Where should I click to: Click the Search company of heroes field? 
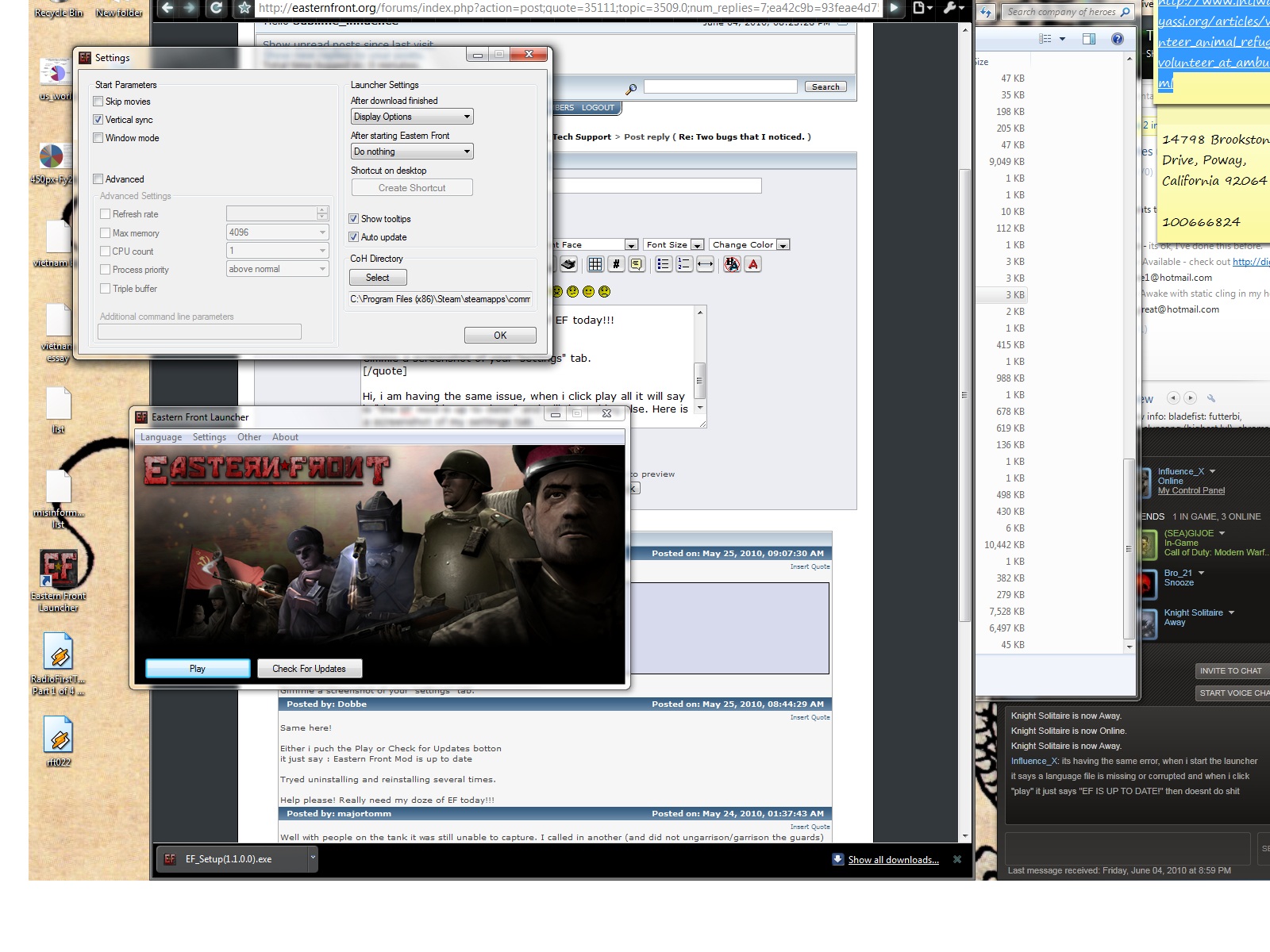click(x=1067, y=12)
